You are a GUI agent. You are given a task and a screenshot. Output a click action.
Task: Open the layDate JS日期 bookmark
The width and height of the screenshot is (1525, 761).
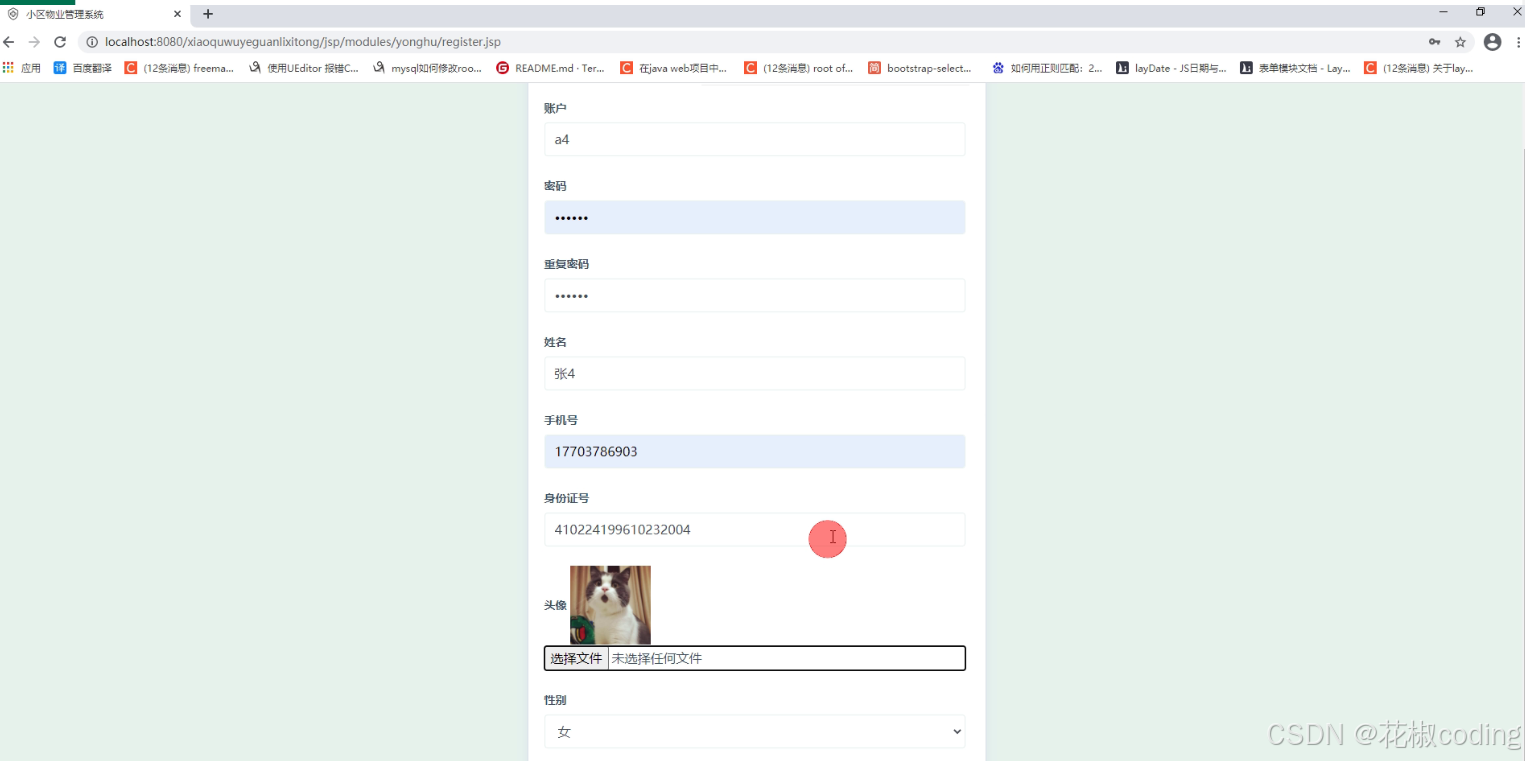point(1170,68)
